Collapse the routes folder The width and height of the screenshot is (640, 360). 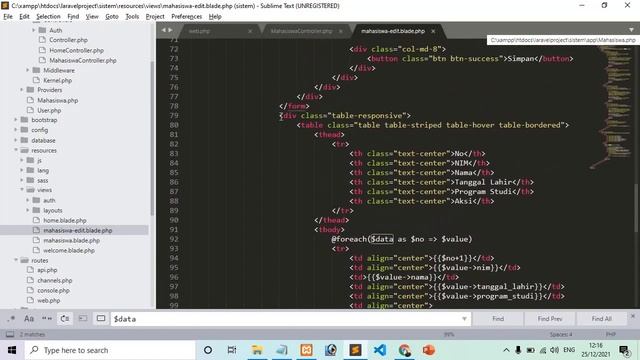tap(16, 260)
